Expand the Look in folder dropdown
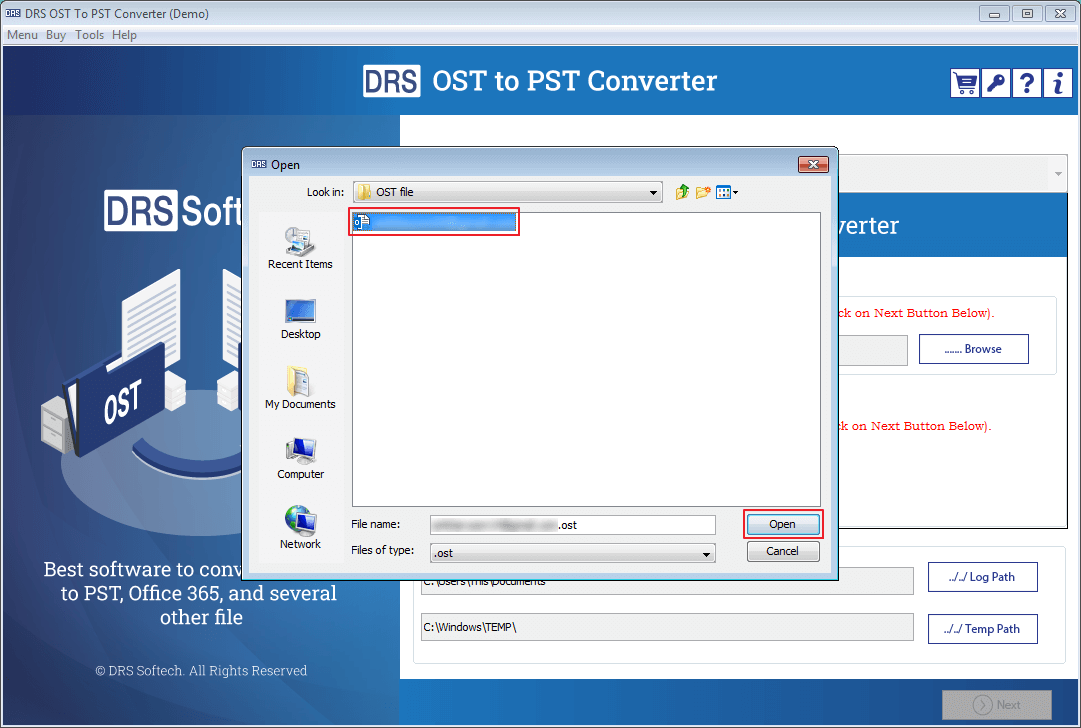 pos(653,192)
